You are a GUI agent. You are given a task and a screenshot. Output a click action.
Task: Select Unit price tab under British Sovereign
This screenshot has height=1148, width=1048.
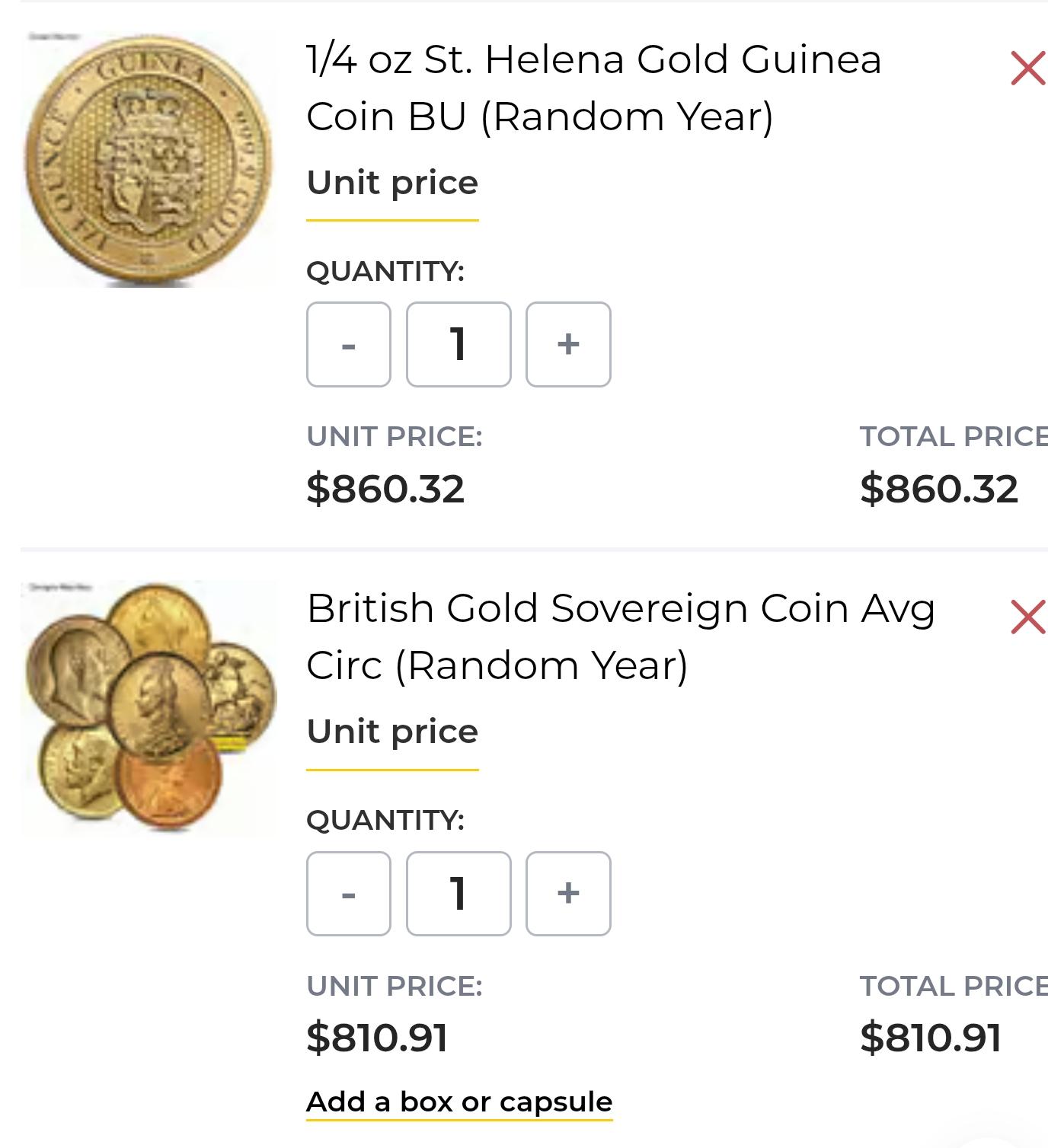tap(392, 732)
